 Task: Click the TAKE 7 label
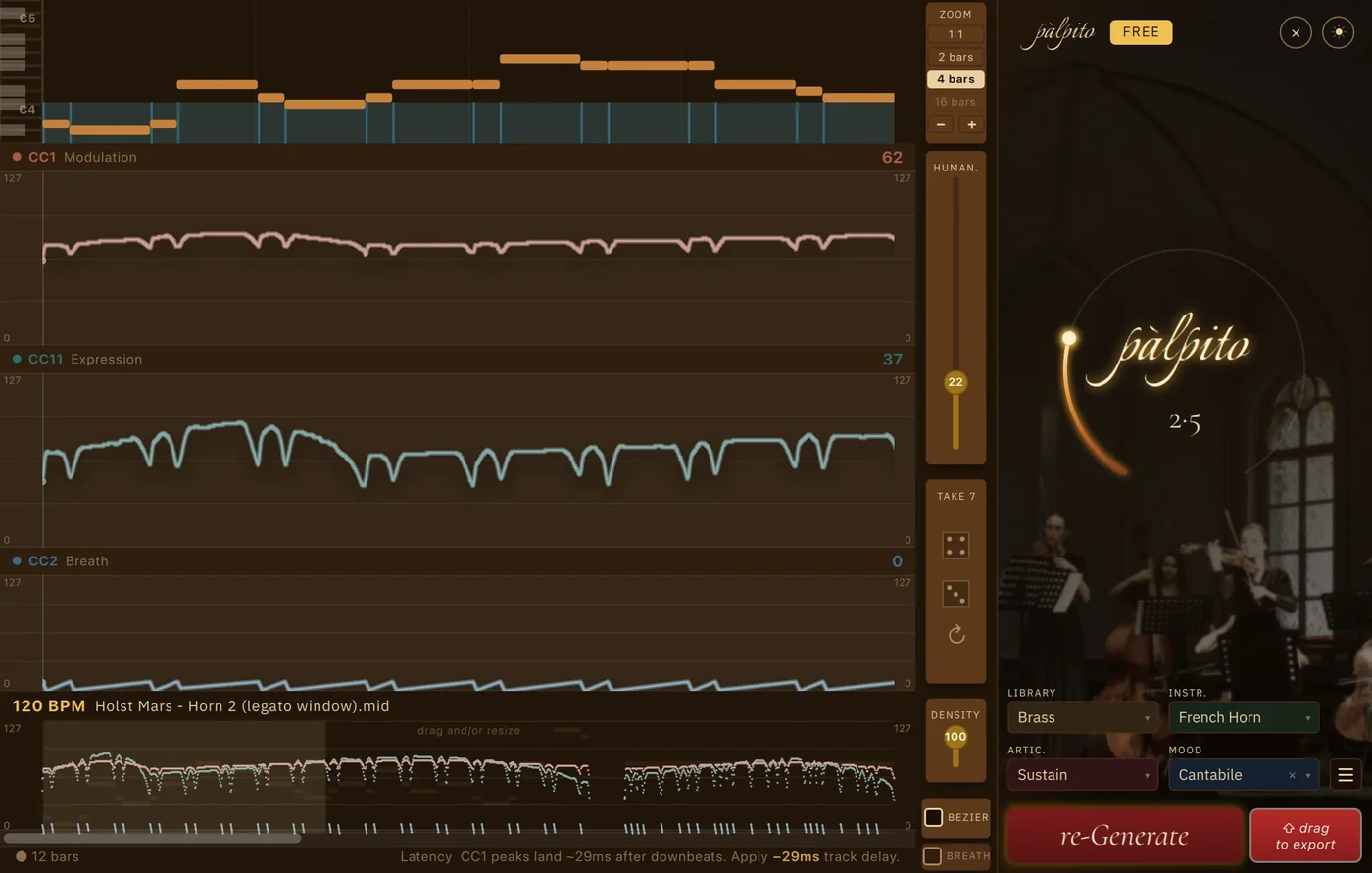[x=955, y=496]
